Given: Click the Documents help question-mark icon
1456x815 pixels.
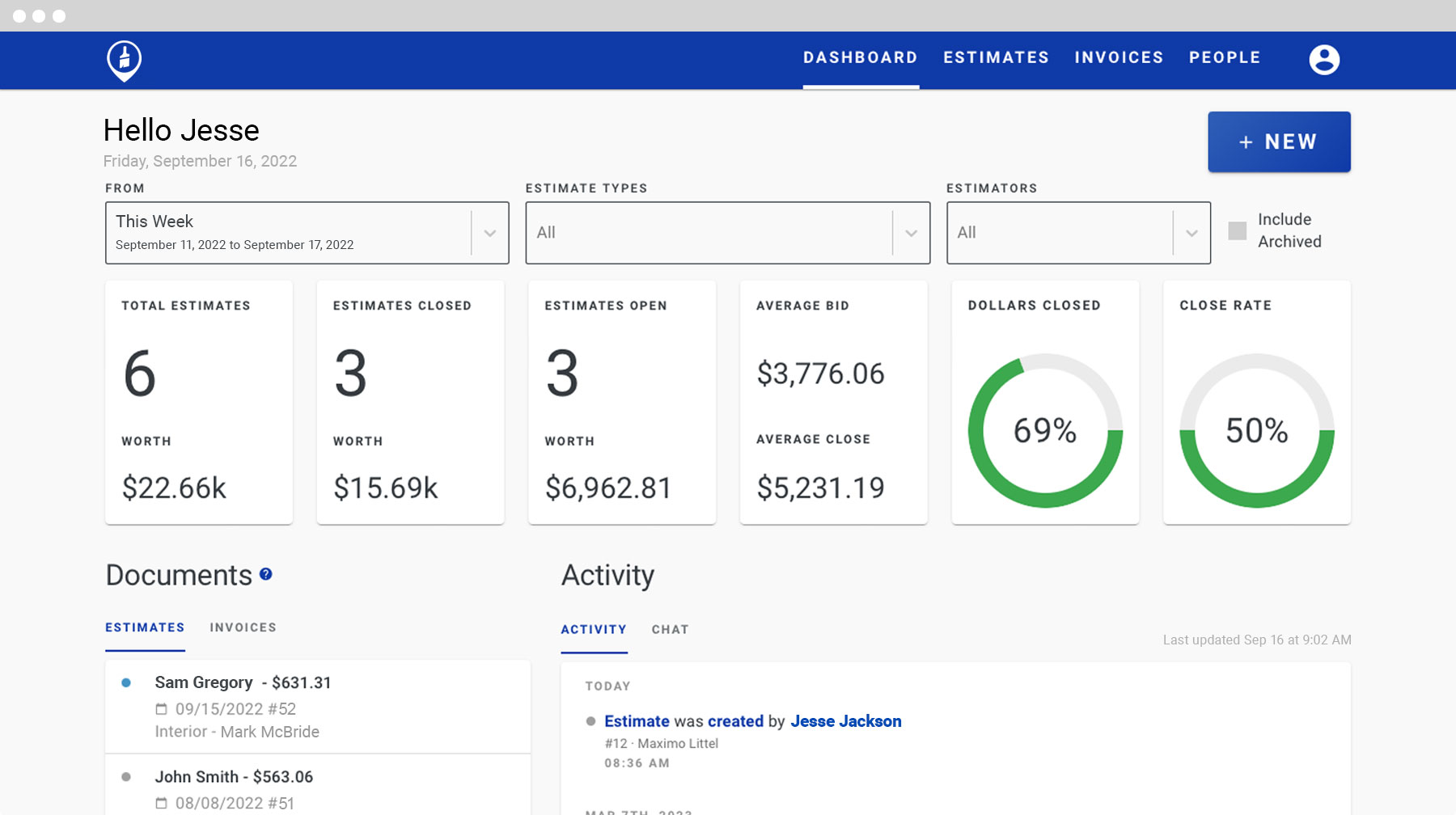Looking at the screenshot, I should (x=265, y=574).
